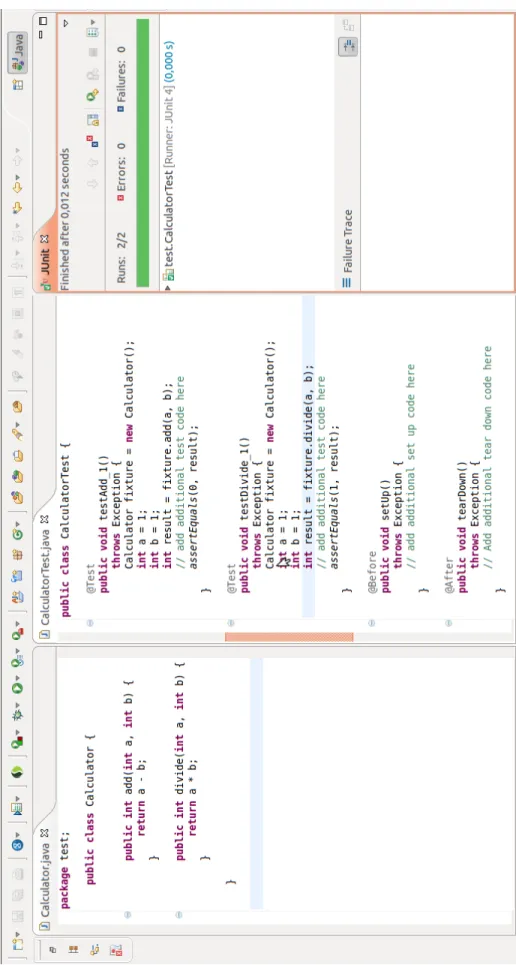Screen dimensions: 516x965
Task: Collapse the testDivide_1 method fold marker
Action: click(x=230, y=623)
